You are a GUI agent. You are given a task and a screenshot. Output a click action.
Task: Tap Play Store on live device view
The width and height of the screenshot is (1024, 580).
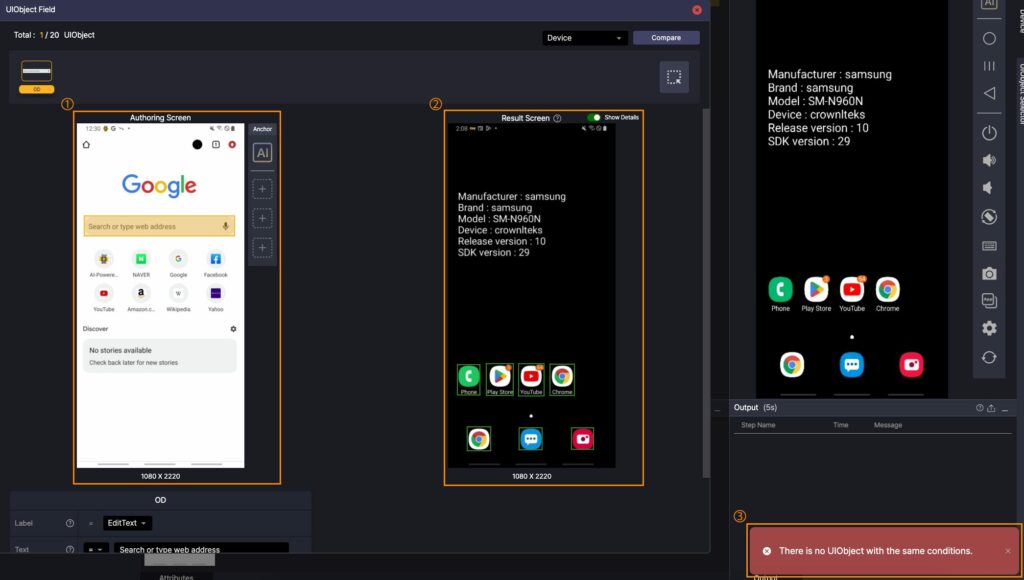[x=816, y=294]
